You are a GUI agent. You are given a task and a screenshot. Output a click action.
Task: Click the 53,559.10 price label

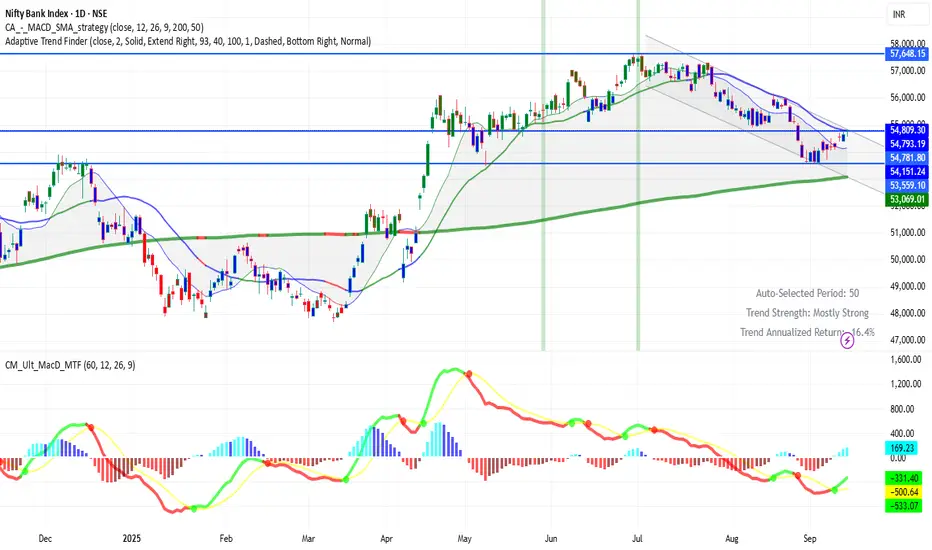coord(908,186)
